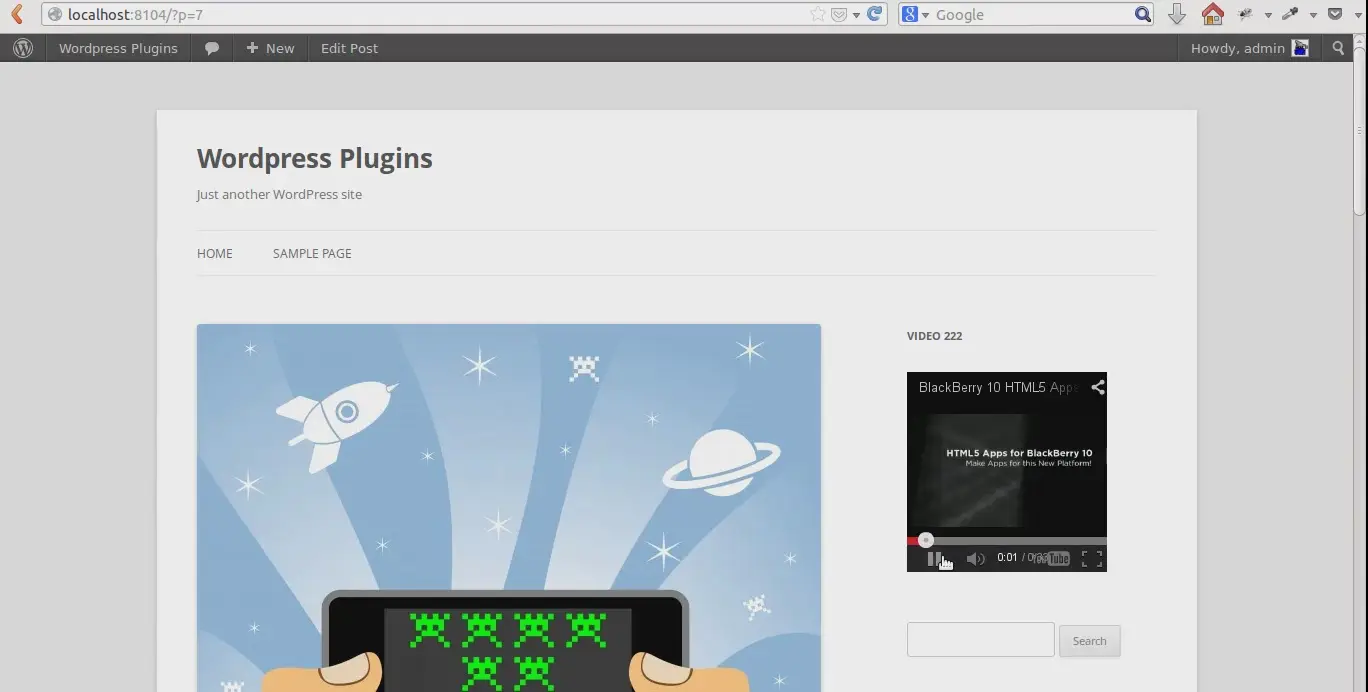
Task: Open the SAMPLE PAGE navigation item
Action: tap(312, 253)
